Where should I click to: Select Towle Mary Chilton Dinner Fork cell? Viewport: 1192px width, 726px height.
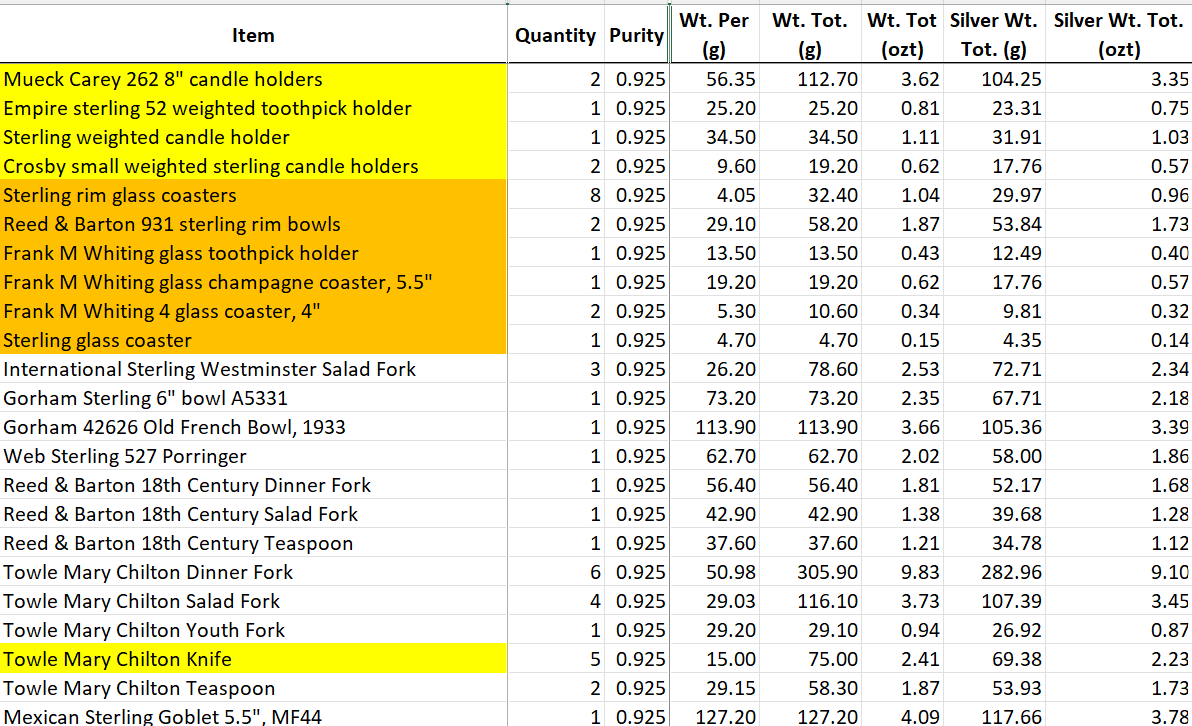(x=253, y=572)
